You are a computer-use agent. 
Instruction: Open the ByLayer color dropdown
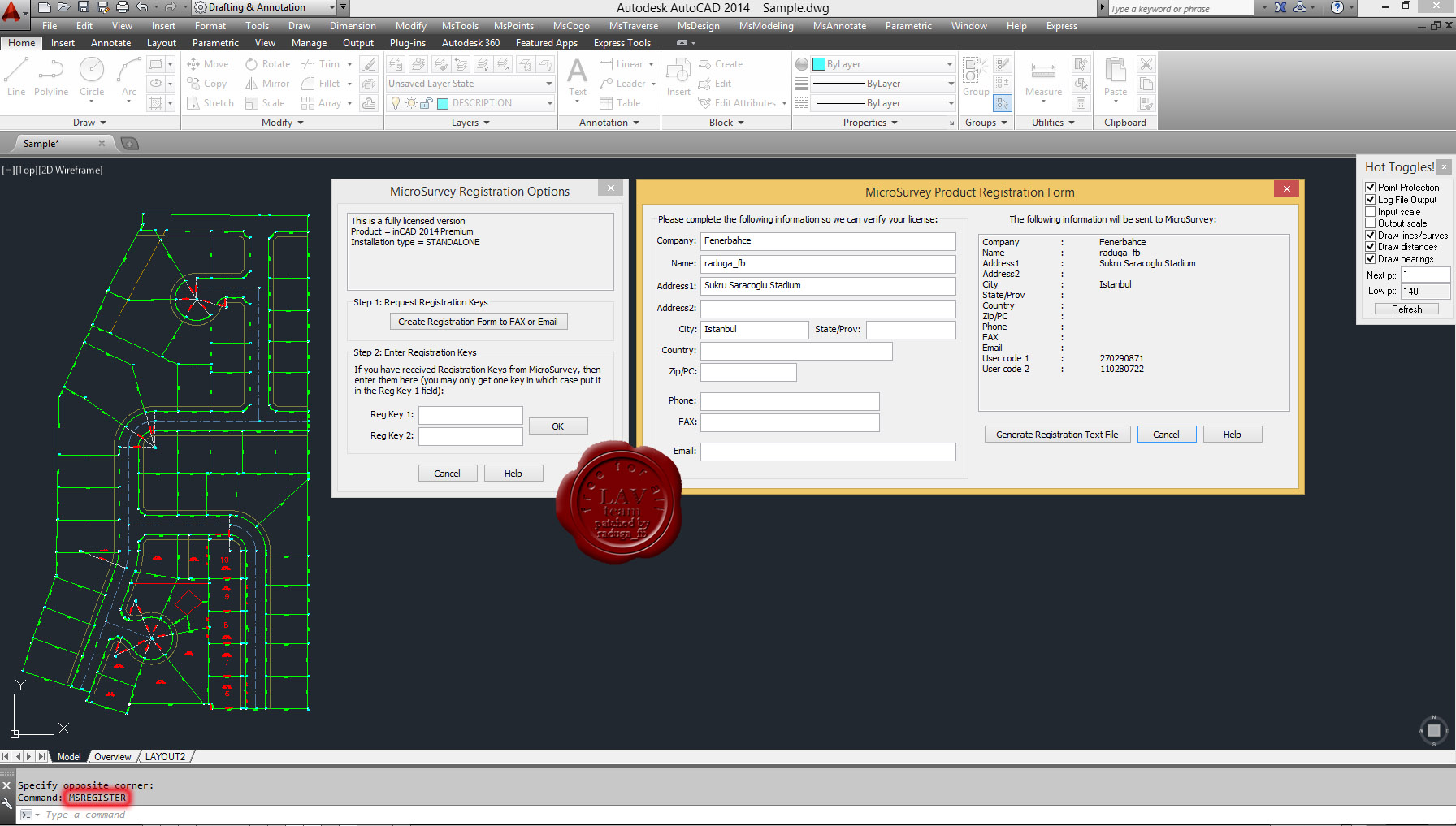(883, 64)
